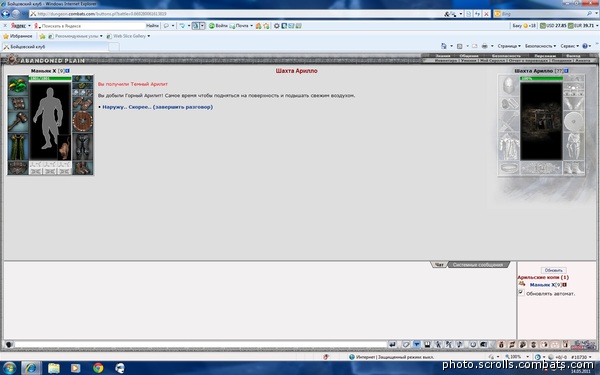Open the info icon next to Шахта Арилло [??]
Screen dimensions: 600x375
566,71
